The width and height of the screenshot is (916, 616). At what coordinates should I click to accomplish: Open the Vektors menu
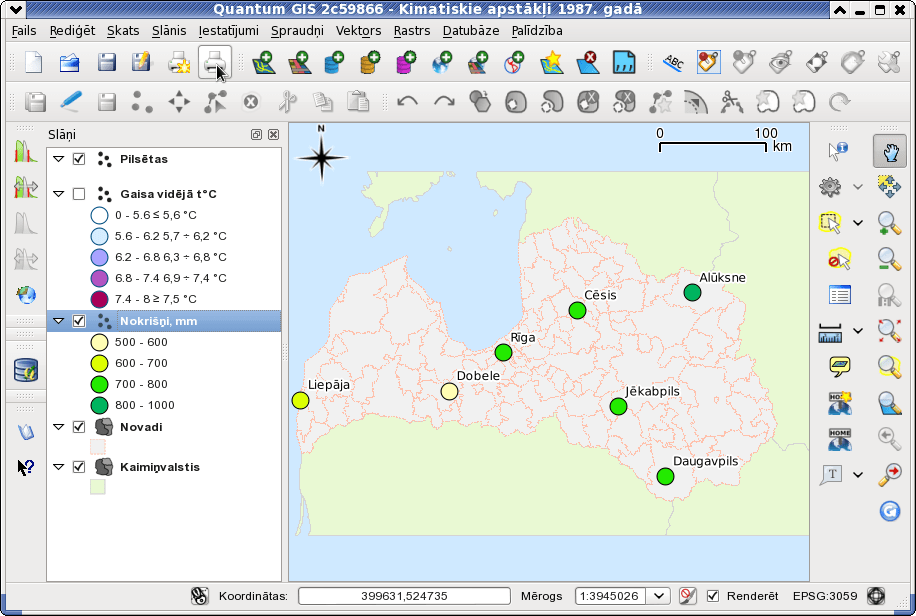(358, 30)
